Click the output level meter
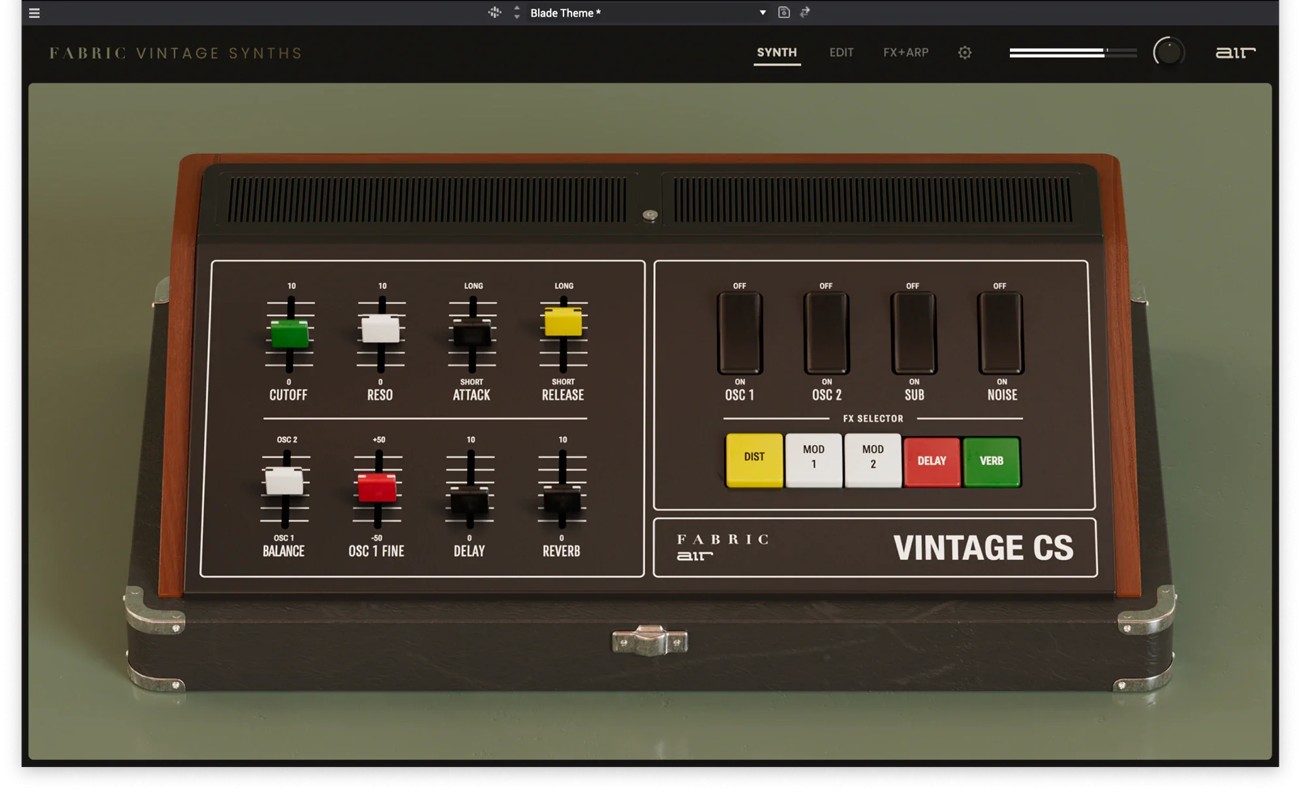Viewport: 1300px width, 792px height. tap(1073, 53)
